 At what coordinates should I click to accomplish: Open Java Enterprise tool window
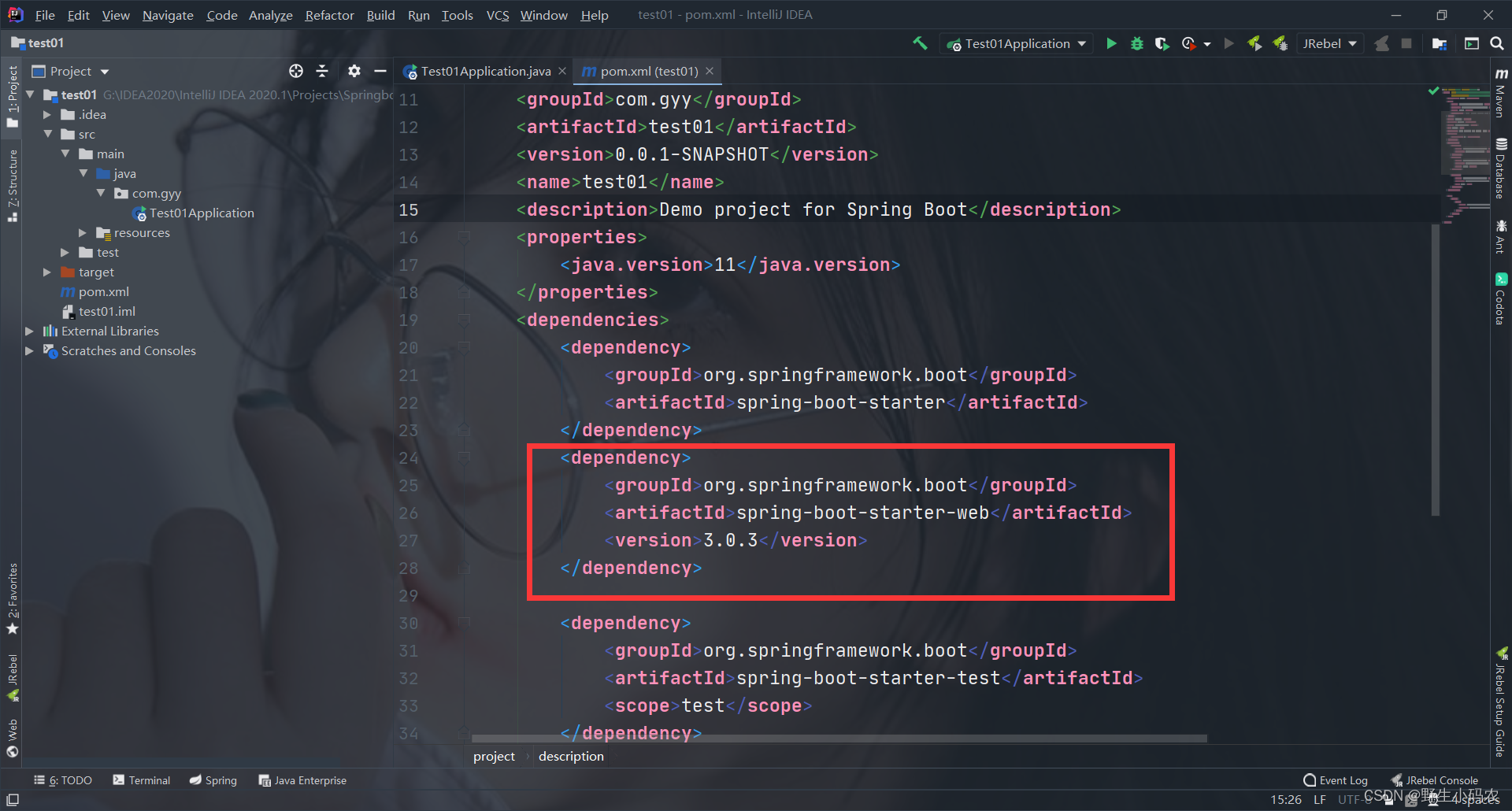pos(303,780)
